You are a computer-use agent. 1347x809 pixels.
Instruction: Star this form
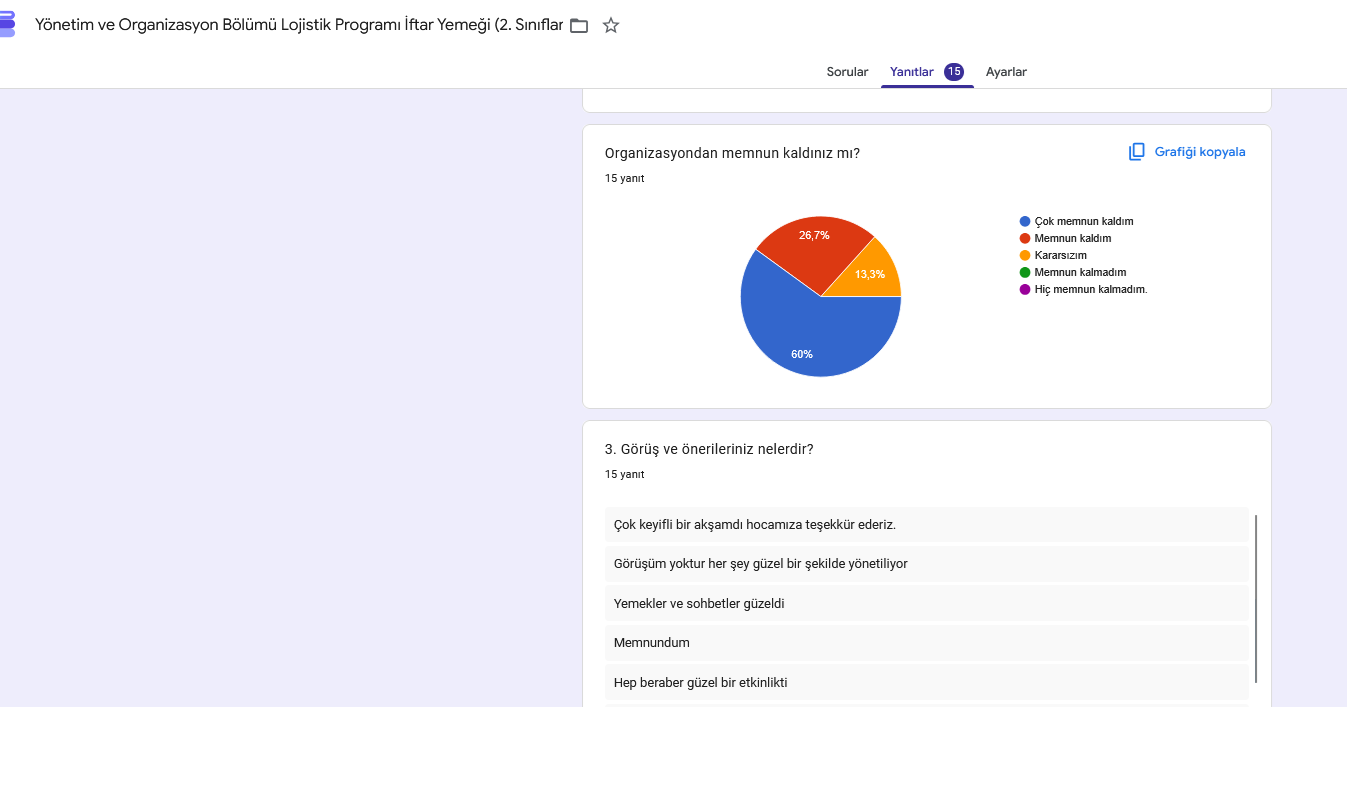611,25
